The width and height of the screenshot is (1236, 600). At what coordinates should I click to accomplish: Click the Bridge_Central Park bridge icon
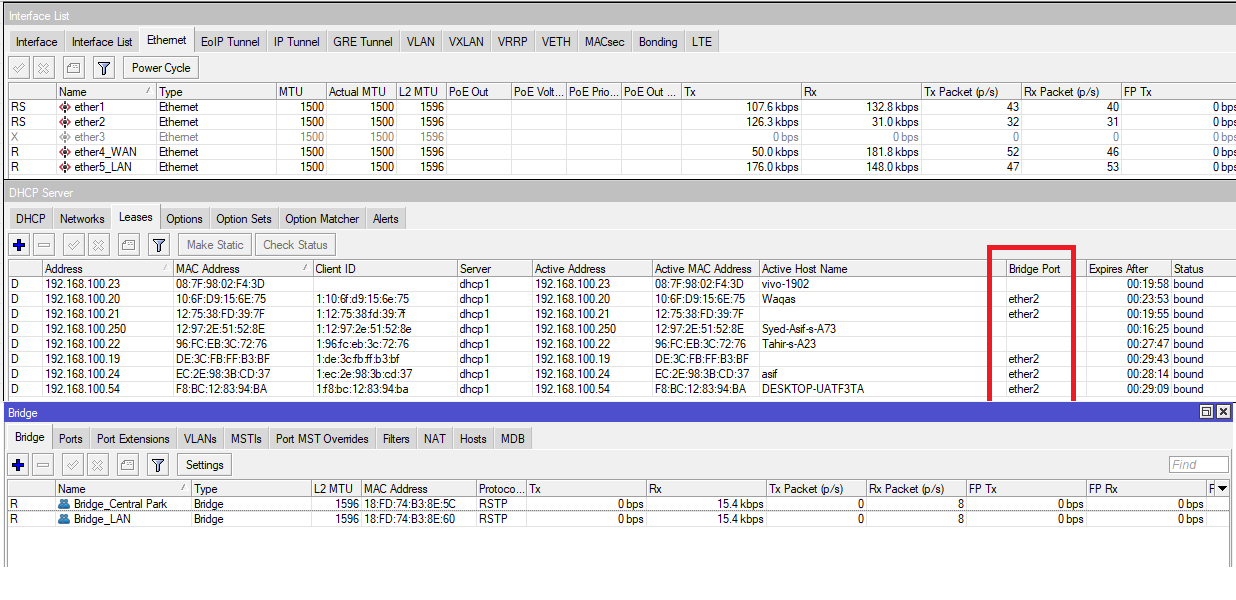[65, 504]
